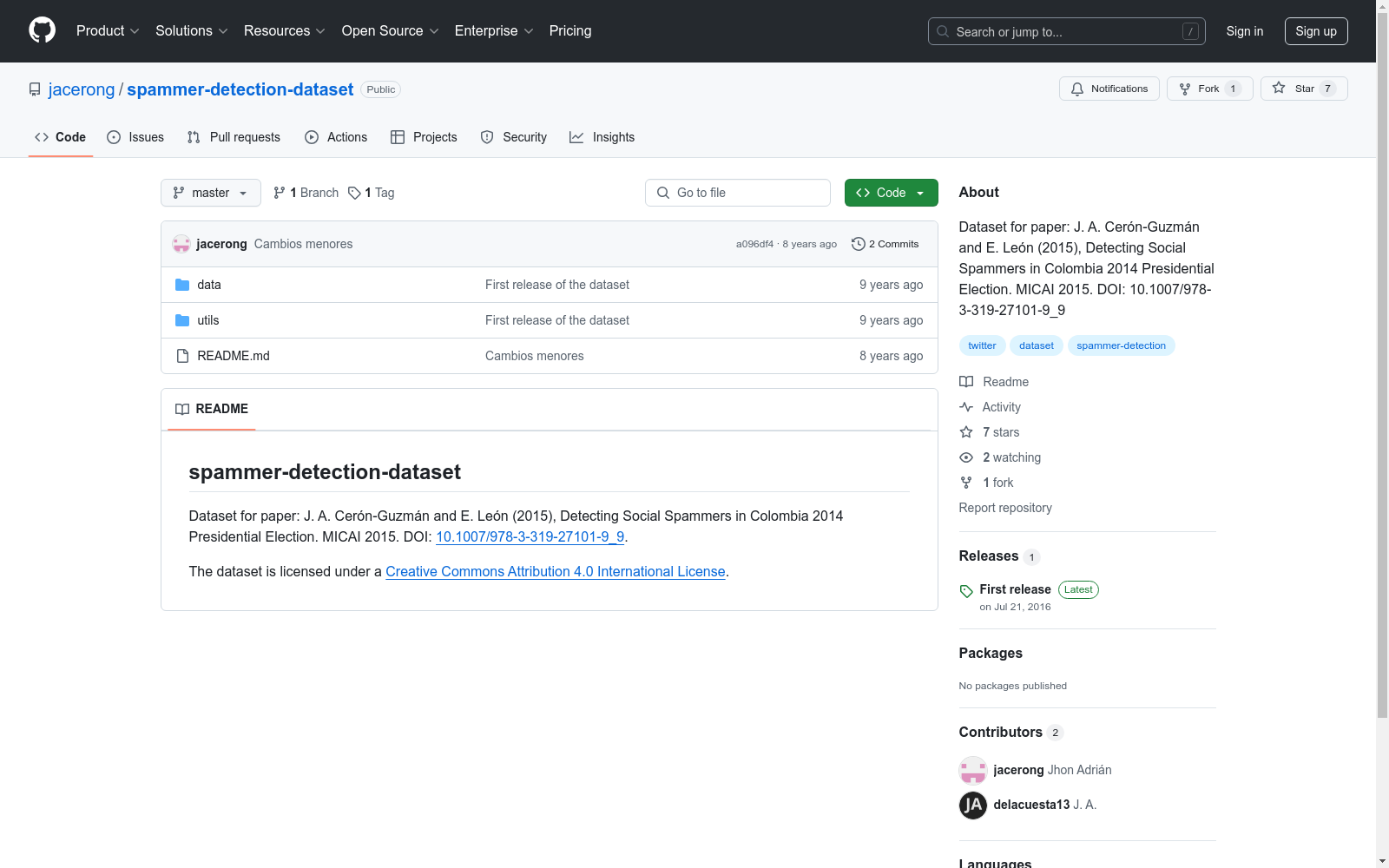Image resolution: width=1389 pixels, height=868 pixels.
Task: Select the README tab heading
Action: coord(212,409)
